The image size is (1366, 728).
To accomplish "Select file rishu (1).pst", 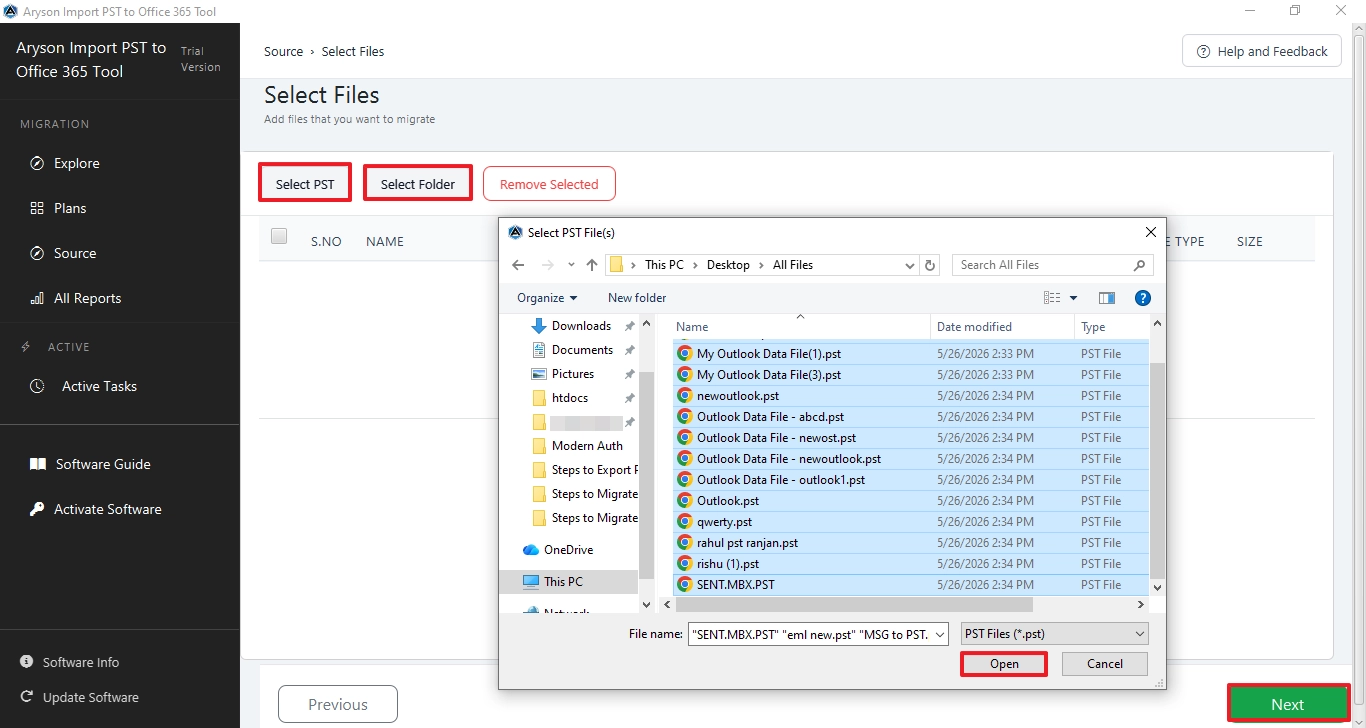I will [x=911, y=564].
